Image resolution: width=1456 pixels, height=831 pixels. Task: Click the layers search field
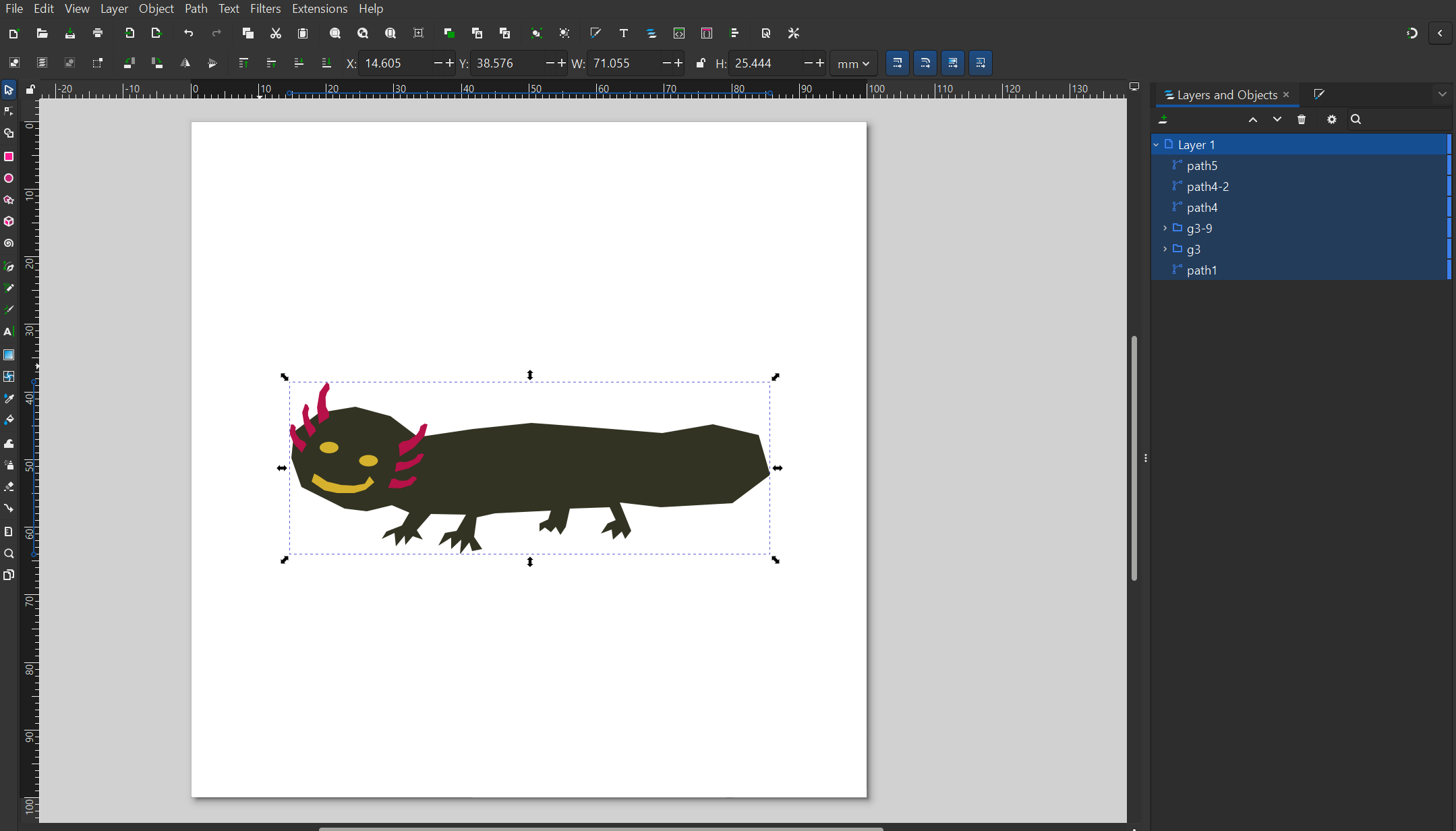1400,119
